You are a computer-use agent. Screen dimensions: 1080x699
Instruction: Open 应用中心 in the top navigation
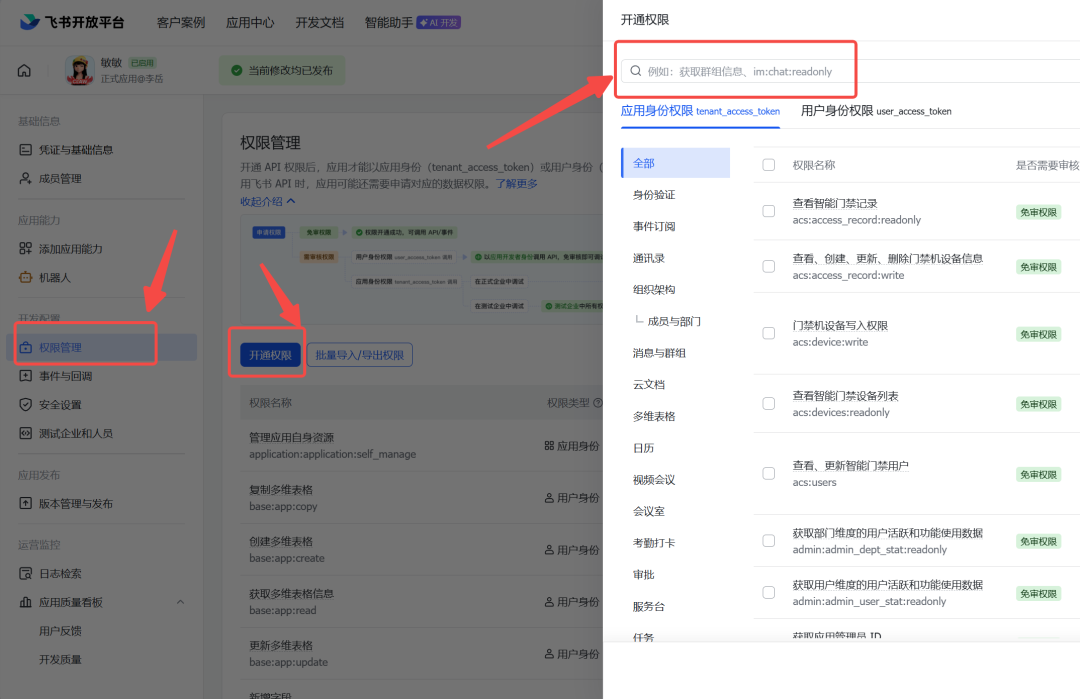click(250, 22)
